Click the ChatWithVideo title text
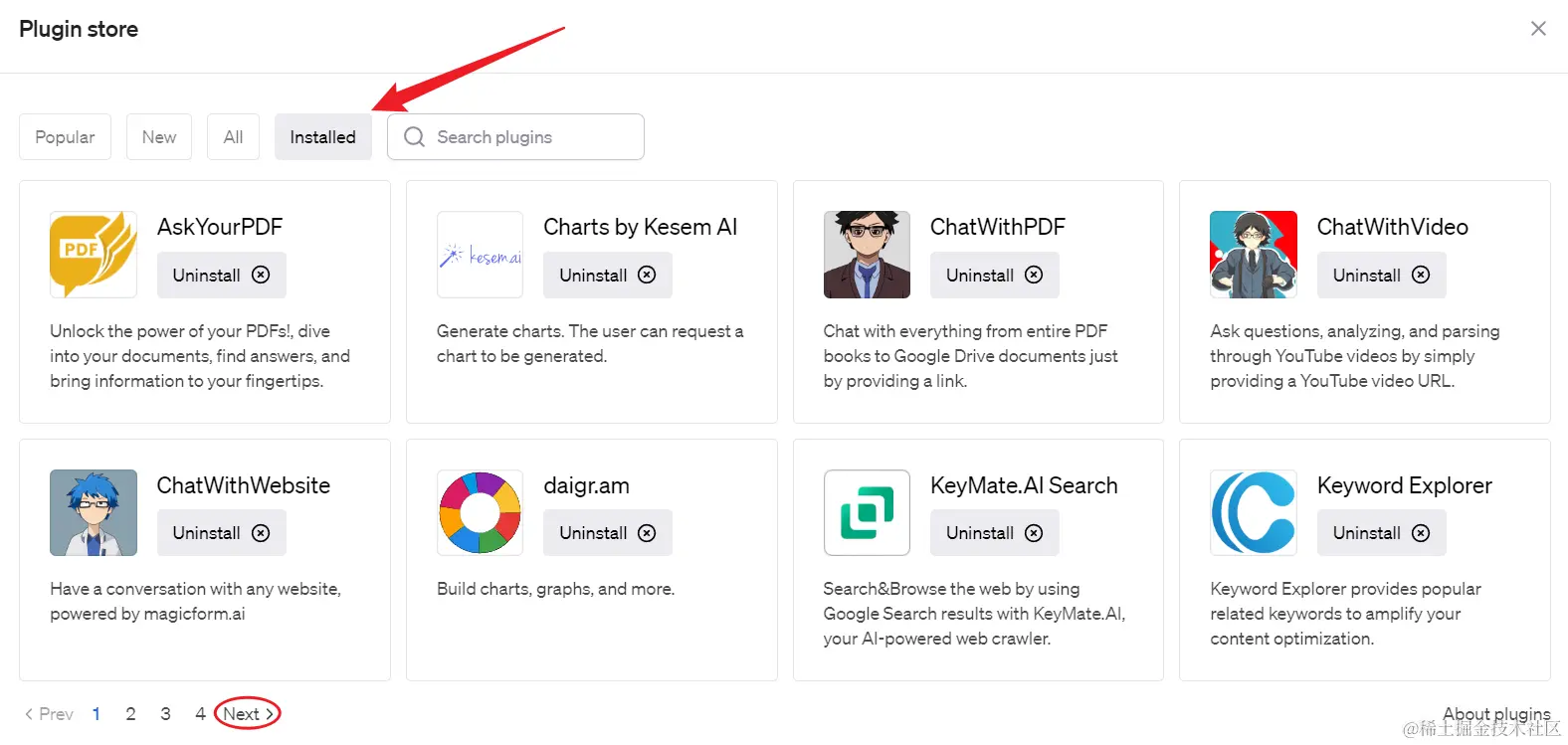 1393,227
